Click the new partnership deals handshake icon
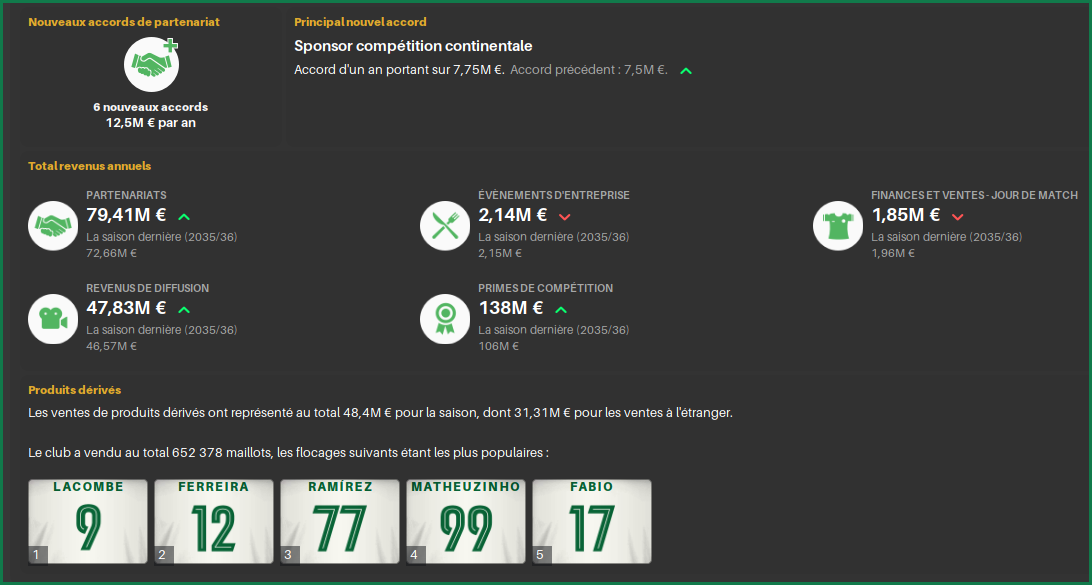The height and width of the screenshot is (585, 1092). tap(151, 64)
